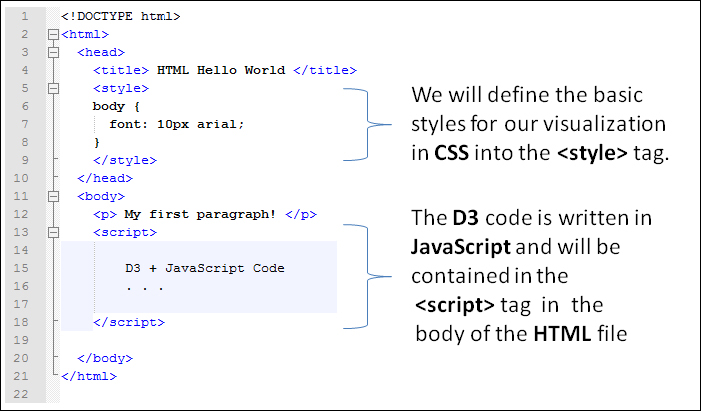Click the D3 + JavaScript Code line
701x411 pixels.
[205, 268]
